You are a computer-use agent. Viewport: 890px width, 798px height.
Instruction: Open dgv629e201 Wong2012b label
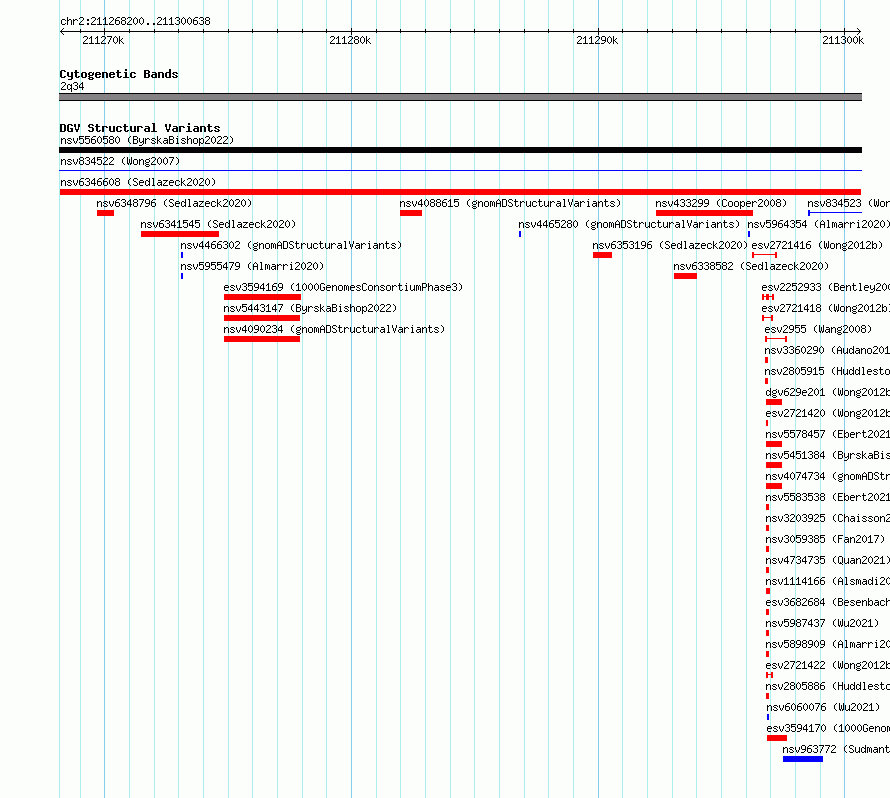[x=828, y=392]
